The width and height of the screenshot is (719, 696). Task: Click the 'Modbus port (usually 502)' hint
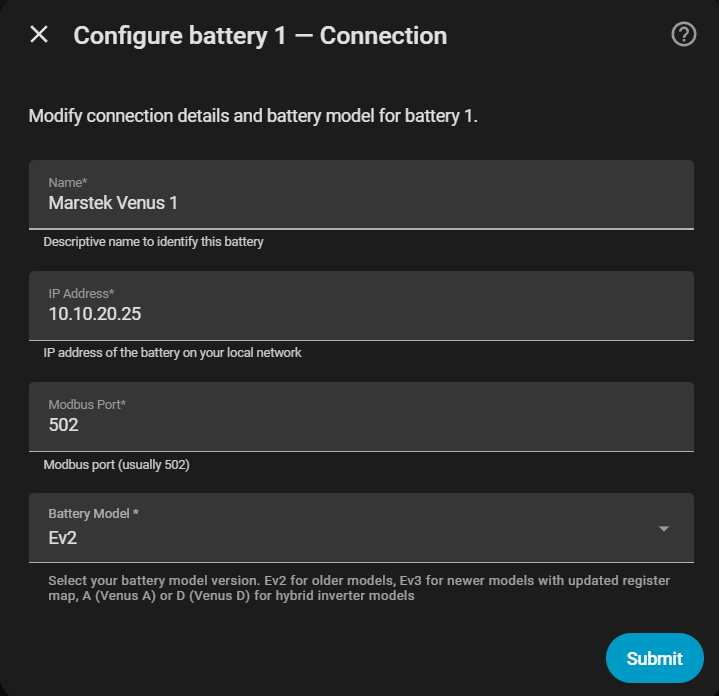[117, 465]
